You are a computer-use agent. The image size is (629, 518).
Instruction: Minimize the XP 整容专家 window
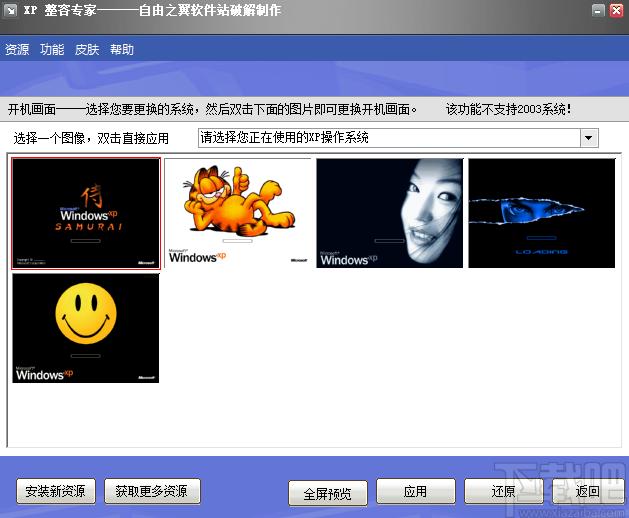pos(598,10)
